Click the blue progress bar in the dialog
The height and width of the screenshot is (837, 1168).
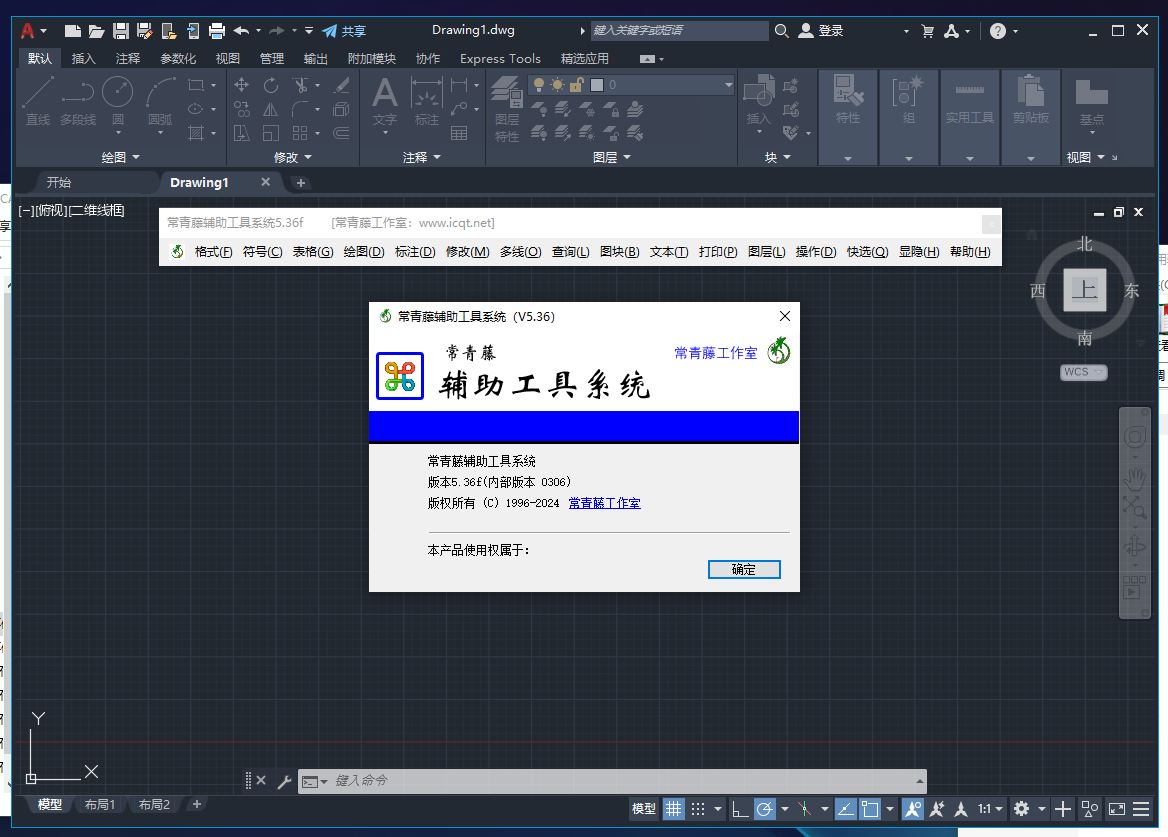click(584, 426)
